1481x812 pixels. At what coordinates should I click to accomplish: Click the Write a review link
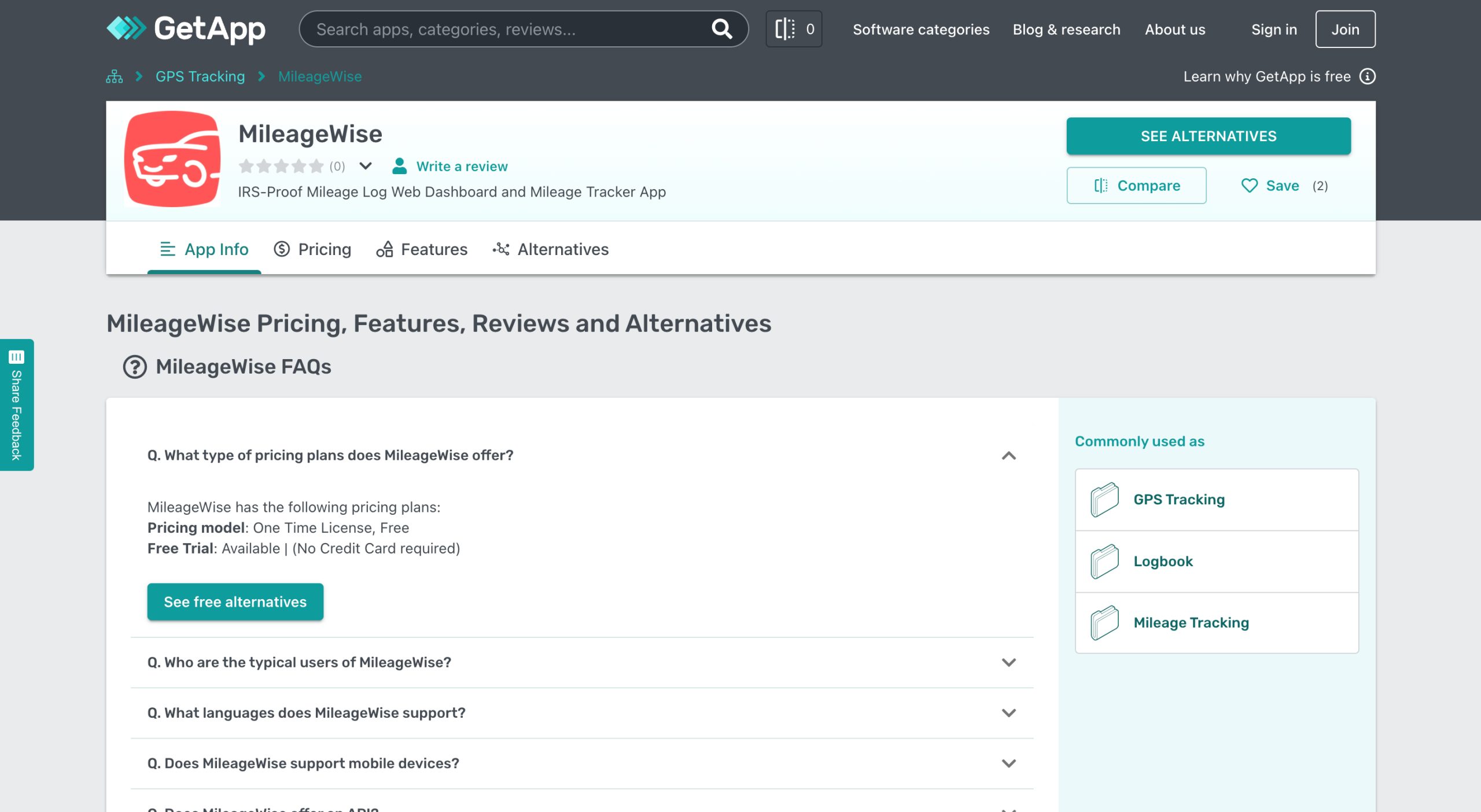click(x=462, y=167)
